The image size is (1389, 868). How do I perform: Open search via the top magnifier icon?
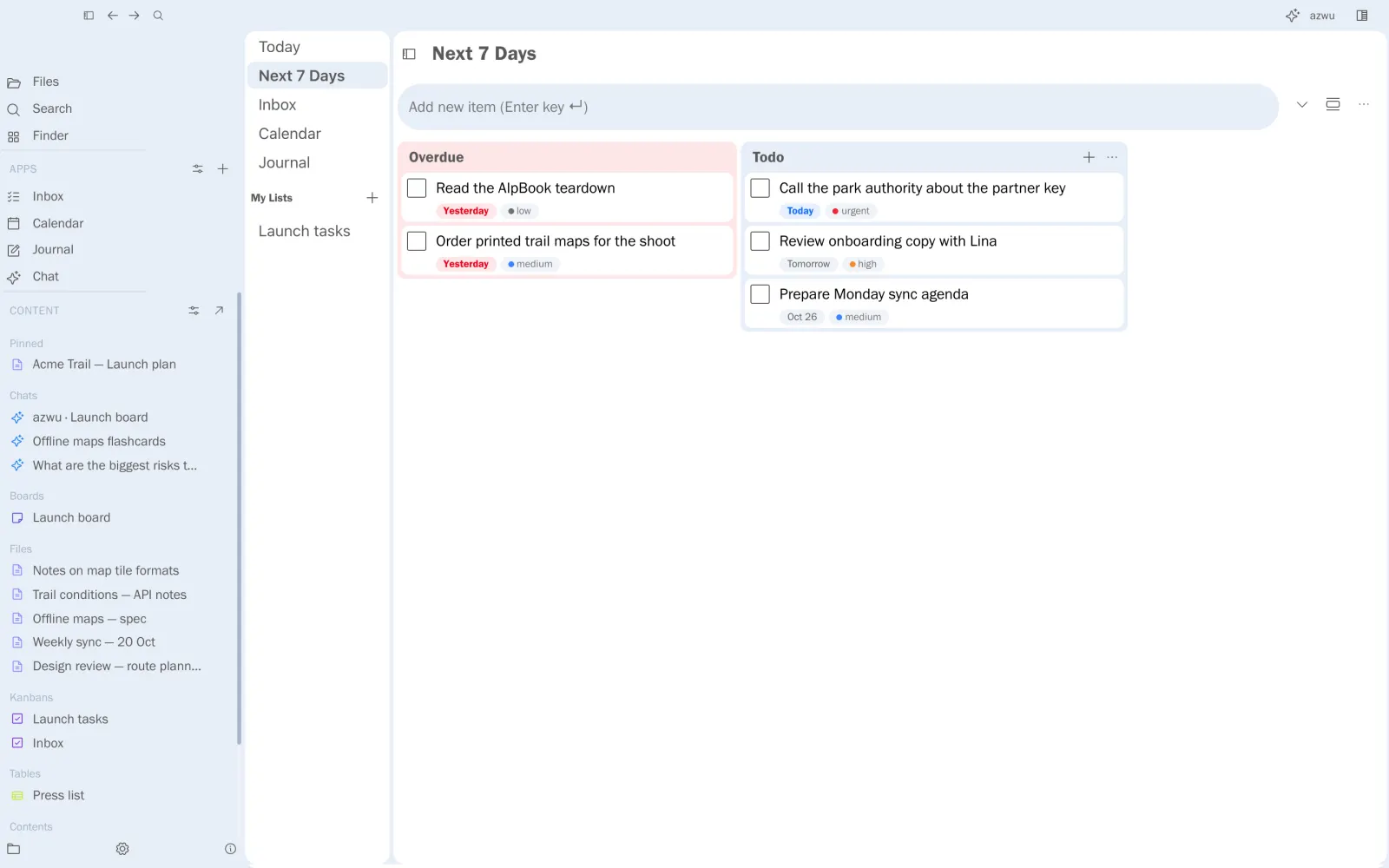pyautogui.click(x=158, y=16)
